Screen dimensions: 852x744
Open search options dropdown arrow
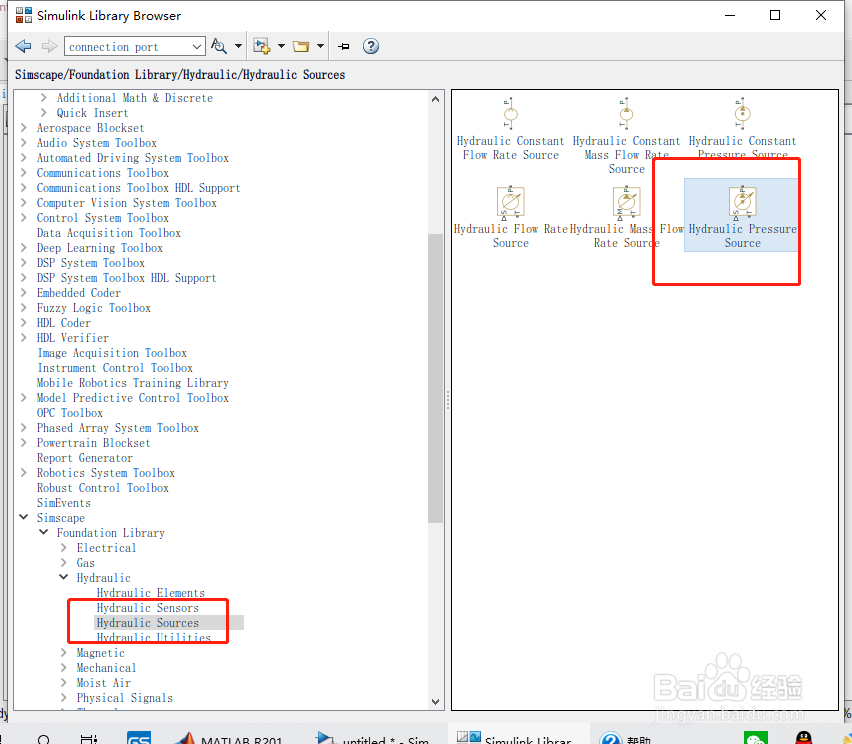(239, 46)
